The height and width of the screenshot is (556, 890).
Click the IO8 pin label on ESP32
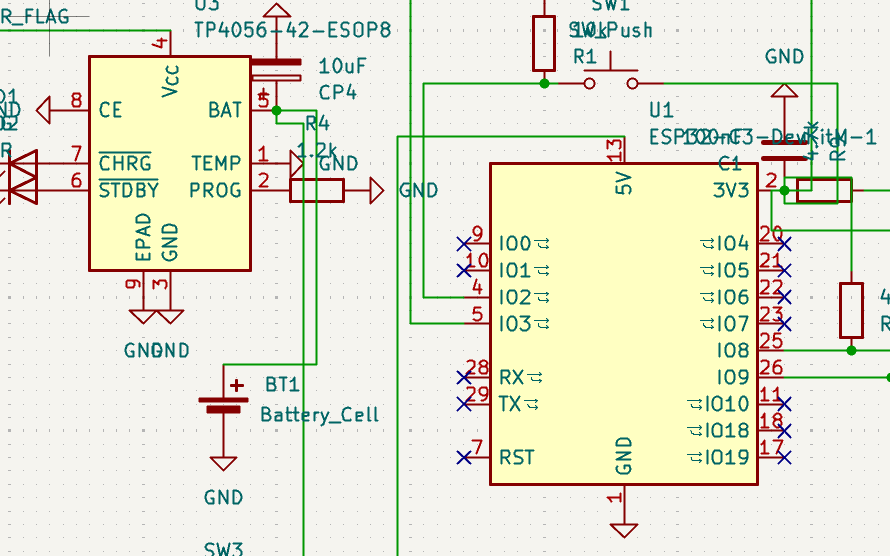[x=732, y=351]
